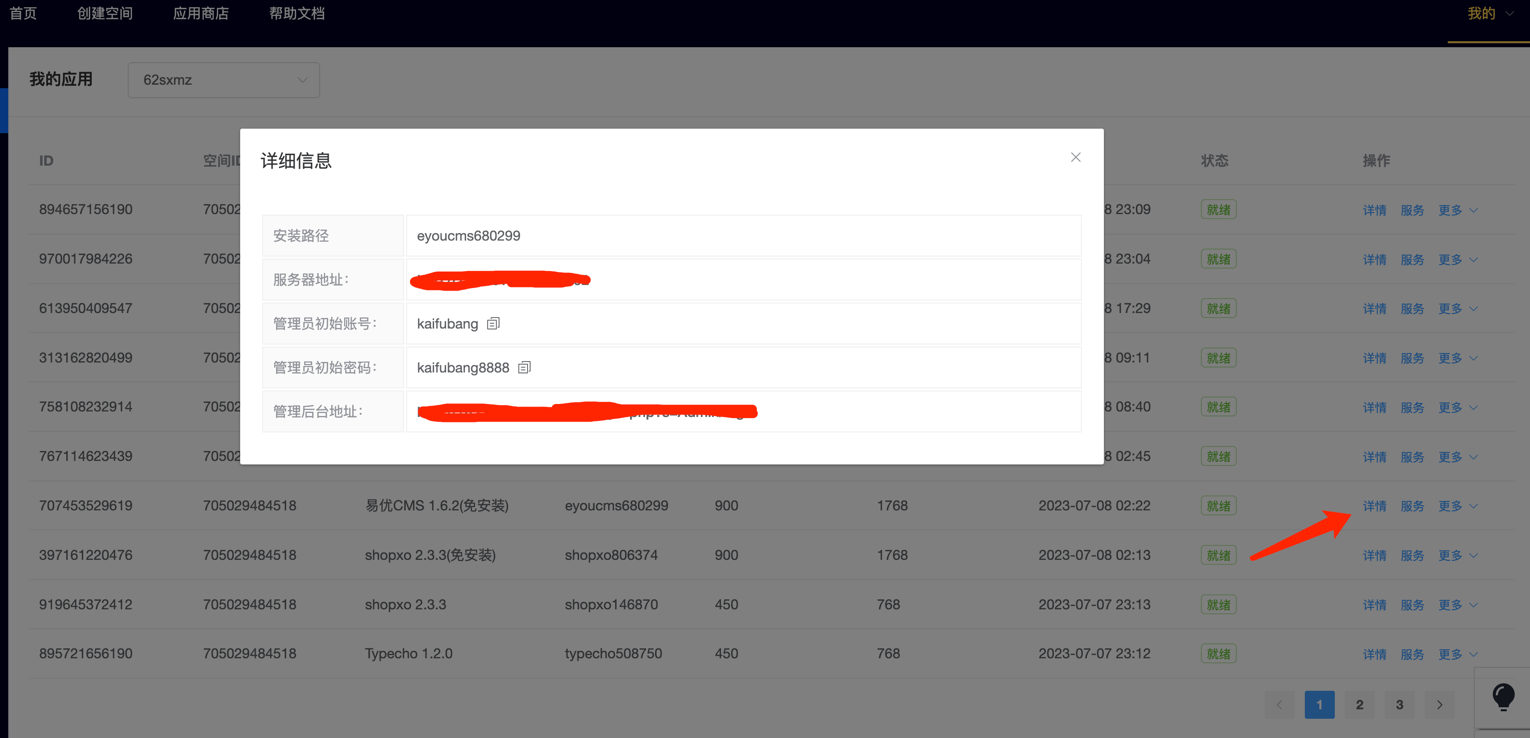Click the 我的应用 page title
This screenshot has width=1530, height=738.
[x=61, y=80]
